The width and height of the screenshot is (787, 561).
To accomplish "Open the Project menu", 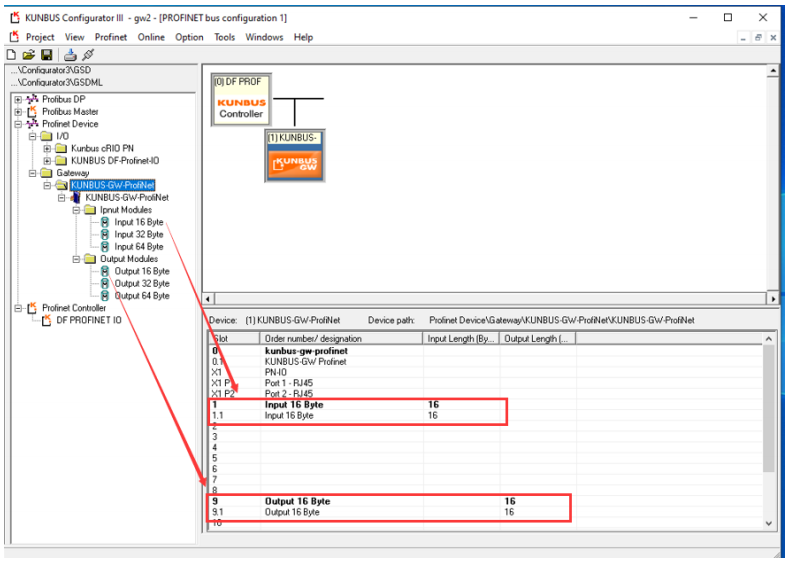I will [40, 37].
